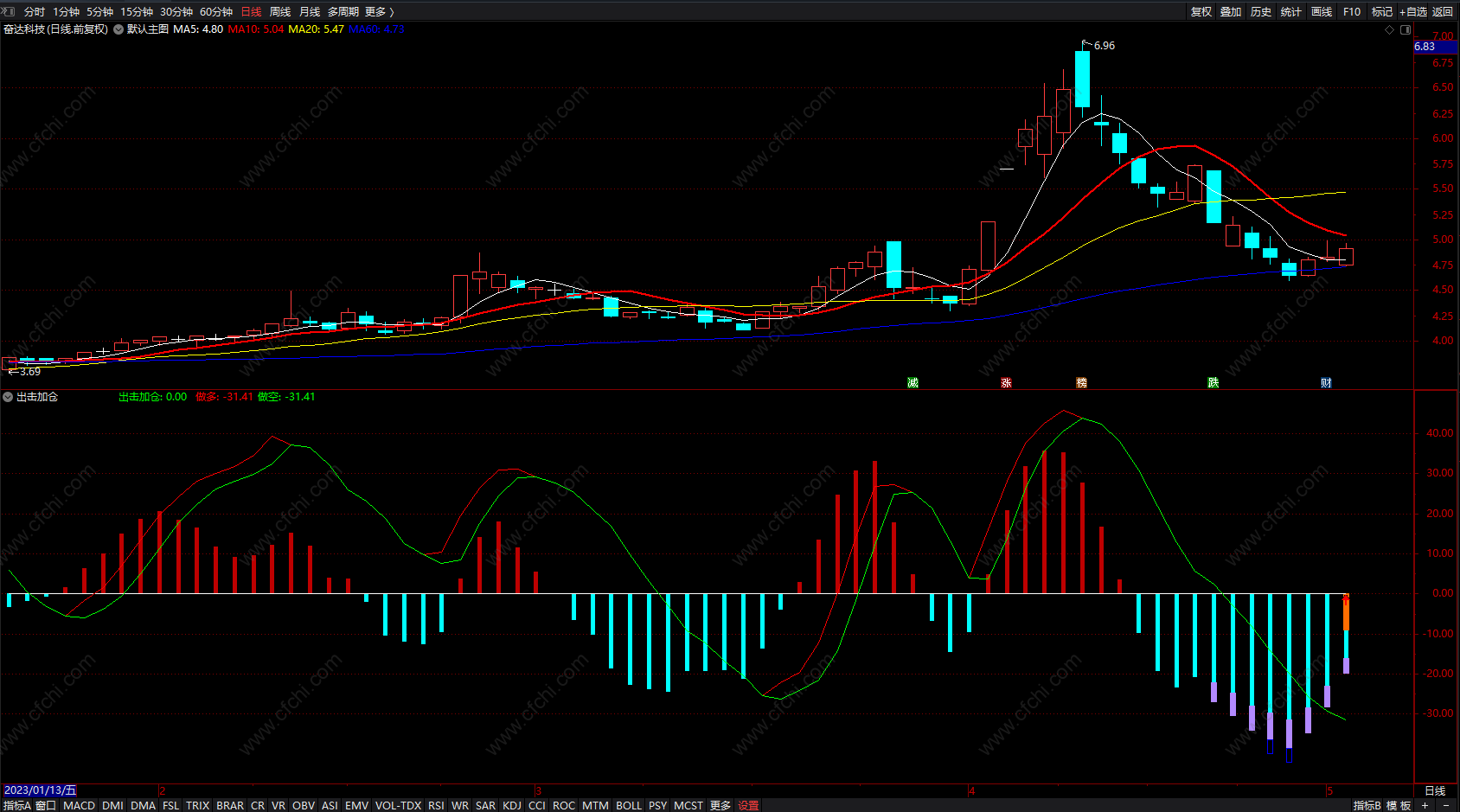This screenshot has width=1460, height=812.
Task: Open the 出击加仓 indicator settings circle icon
Action: (x=8, y=397)
